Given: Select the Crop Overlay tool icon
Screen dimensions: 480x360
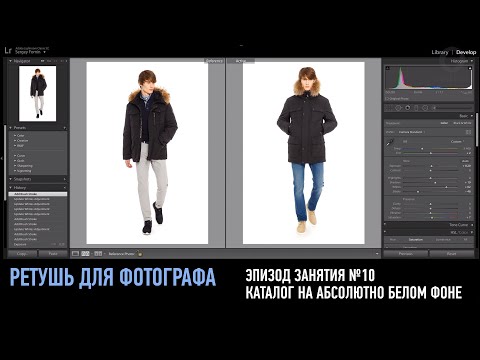Looking at the screenshot, I should (x=388, y=108).
